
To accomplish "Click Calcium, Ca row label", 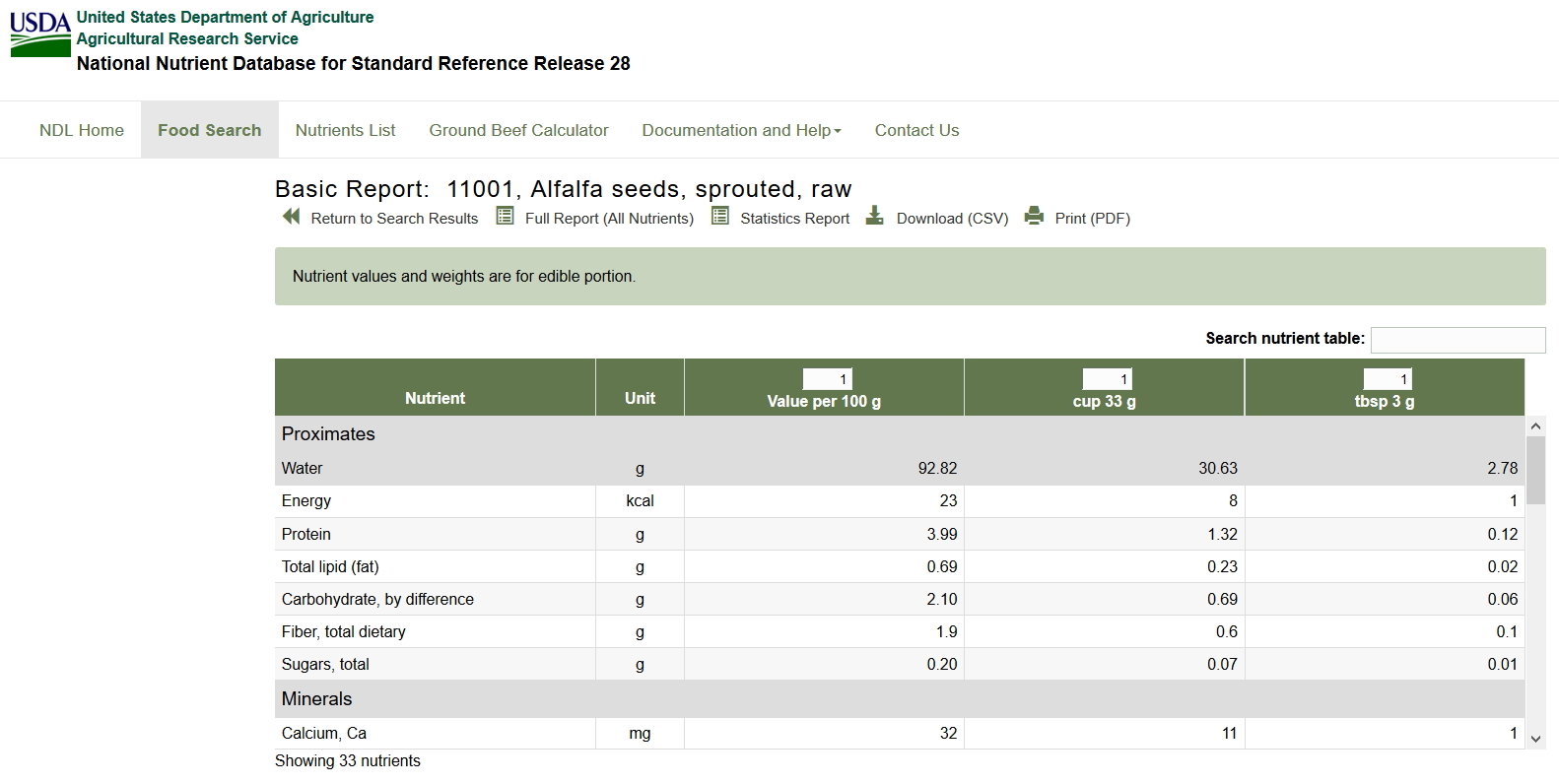I will click(x=324, y=733).
